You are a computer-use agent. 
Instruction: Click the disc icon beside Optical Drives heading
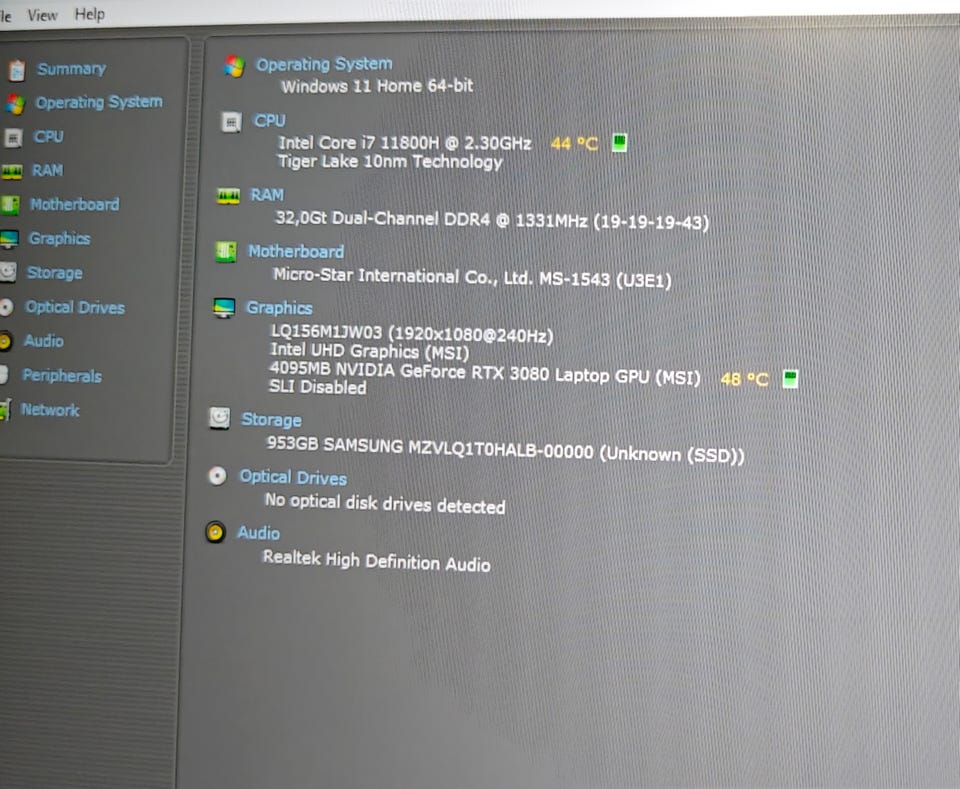point(217,476)
